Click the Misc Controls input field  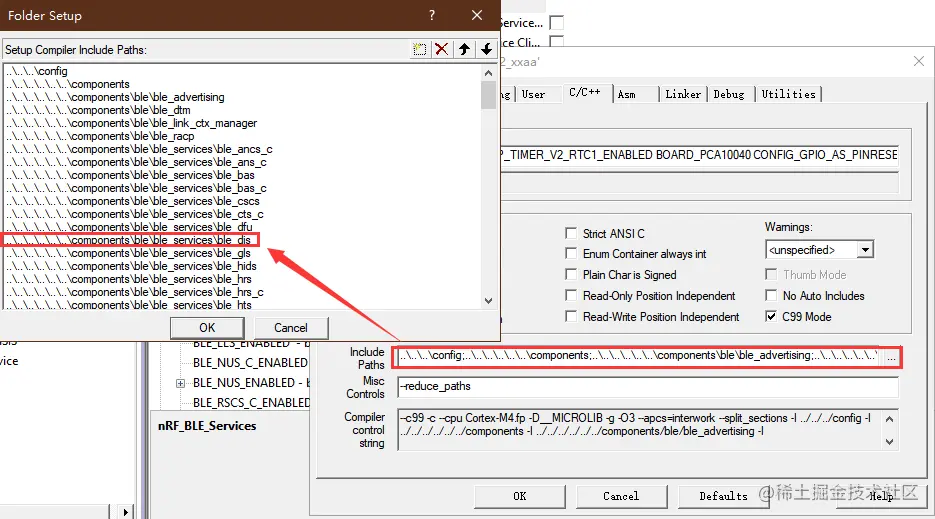[x=648, y=387]
